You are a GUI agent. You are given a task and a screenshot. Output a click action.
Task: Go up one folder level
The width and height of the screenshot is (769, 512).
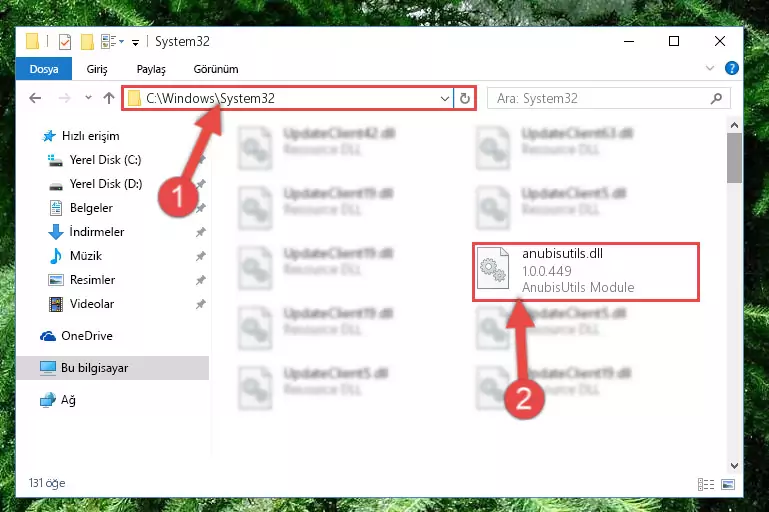click(x=109, y=98)
